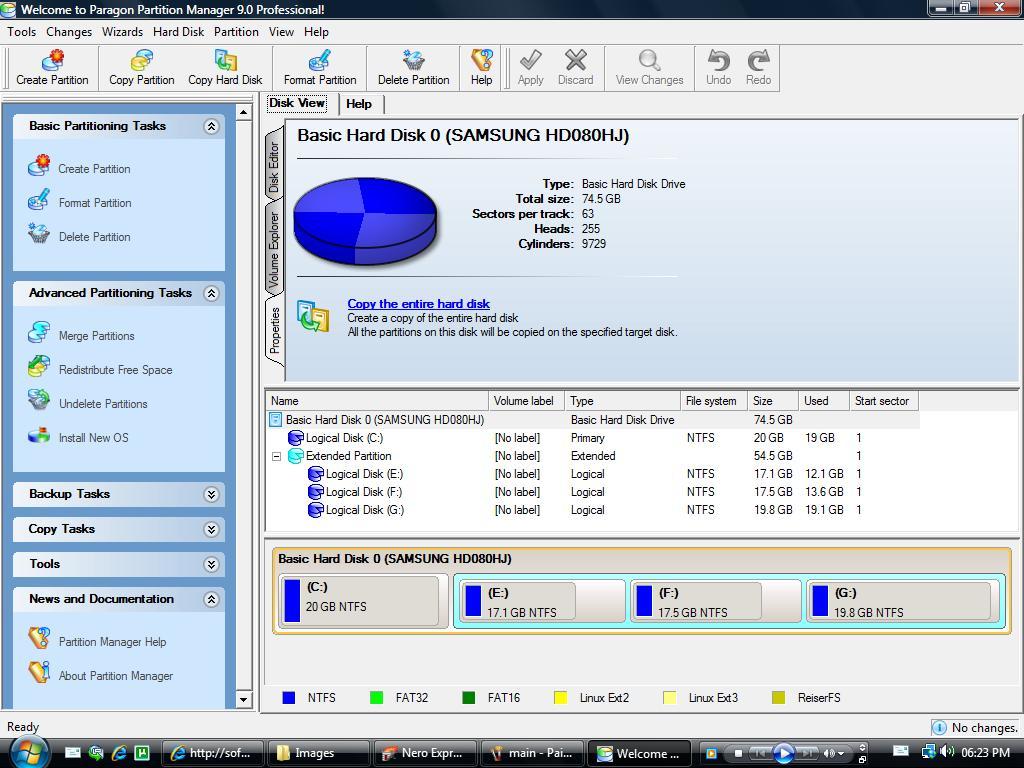Image resolution: width=1024 pixels, height=768 pixels.
Task: Open the Wizards menu
Action: click(122, 31)
